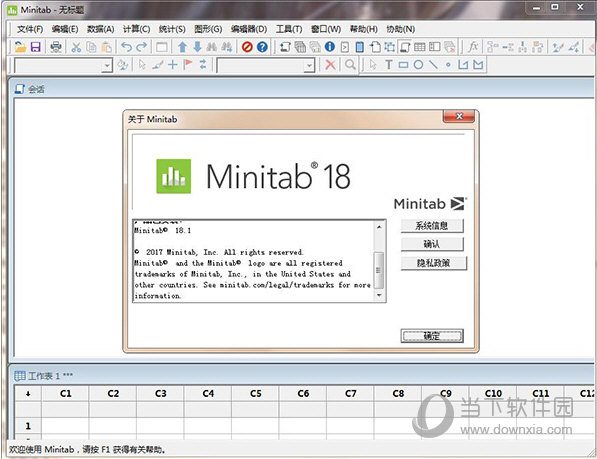Viewport: 597px width, 459px height.
Task: Open the 工具(T) menu
Action: (289, 29)
